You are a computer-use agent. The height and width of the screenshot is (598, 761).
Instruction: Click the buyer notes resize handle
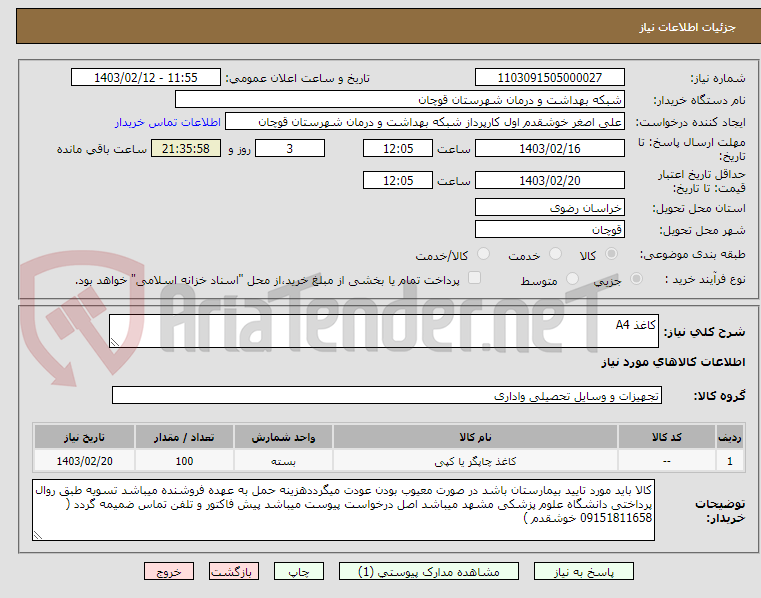coord(37,535)
